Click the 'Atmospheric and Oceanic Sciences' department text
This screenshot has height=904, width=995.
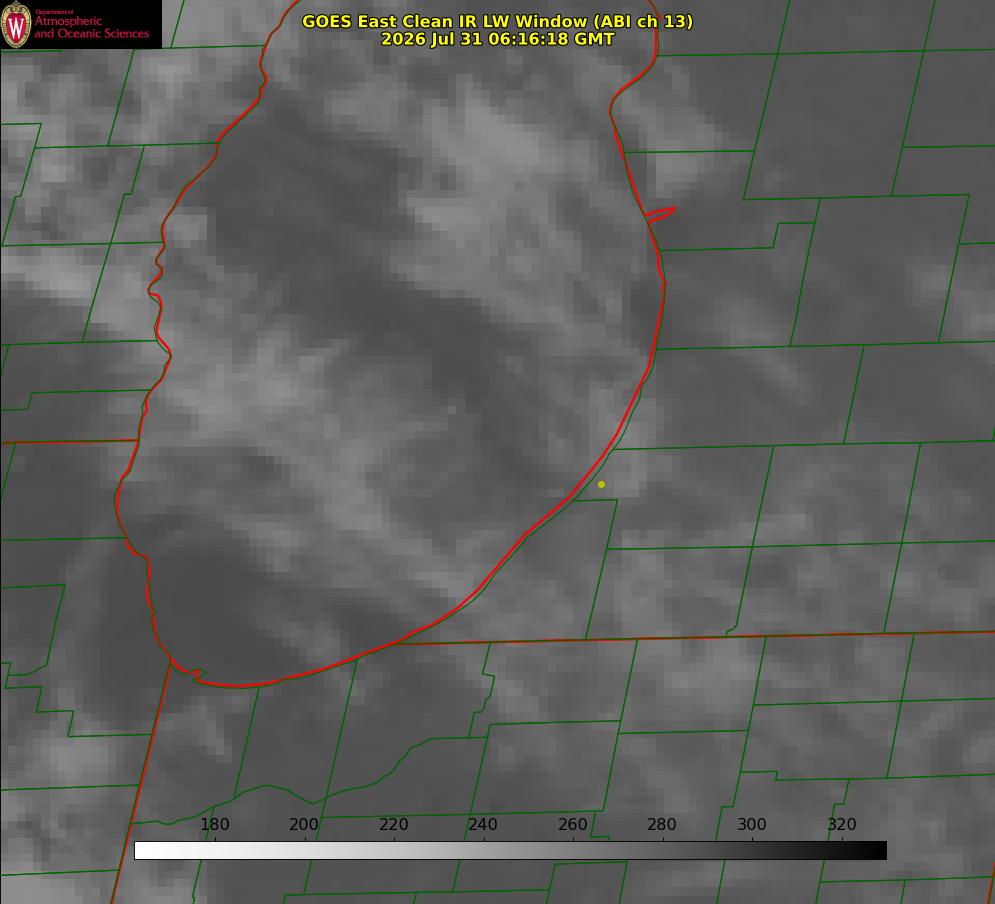click(x=91, y=27)
